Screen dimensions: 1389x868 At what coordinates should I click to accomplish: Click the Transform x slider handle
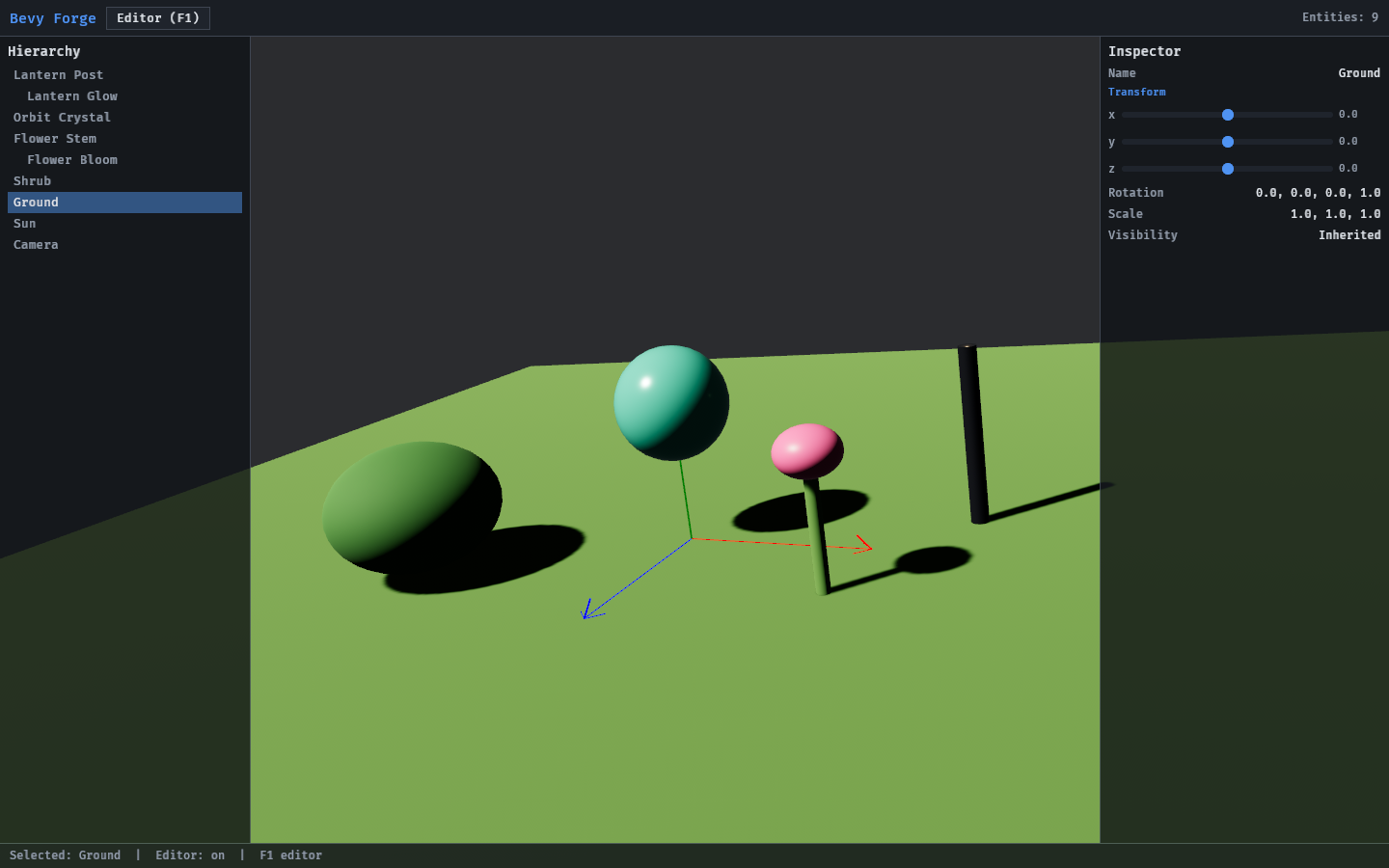click(1228, 115)
